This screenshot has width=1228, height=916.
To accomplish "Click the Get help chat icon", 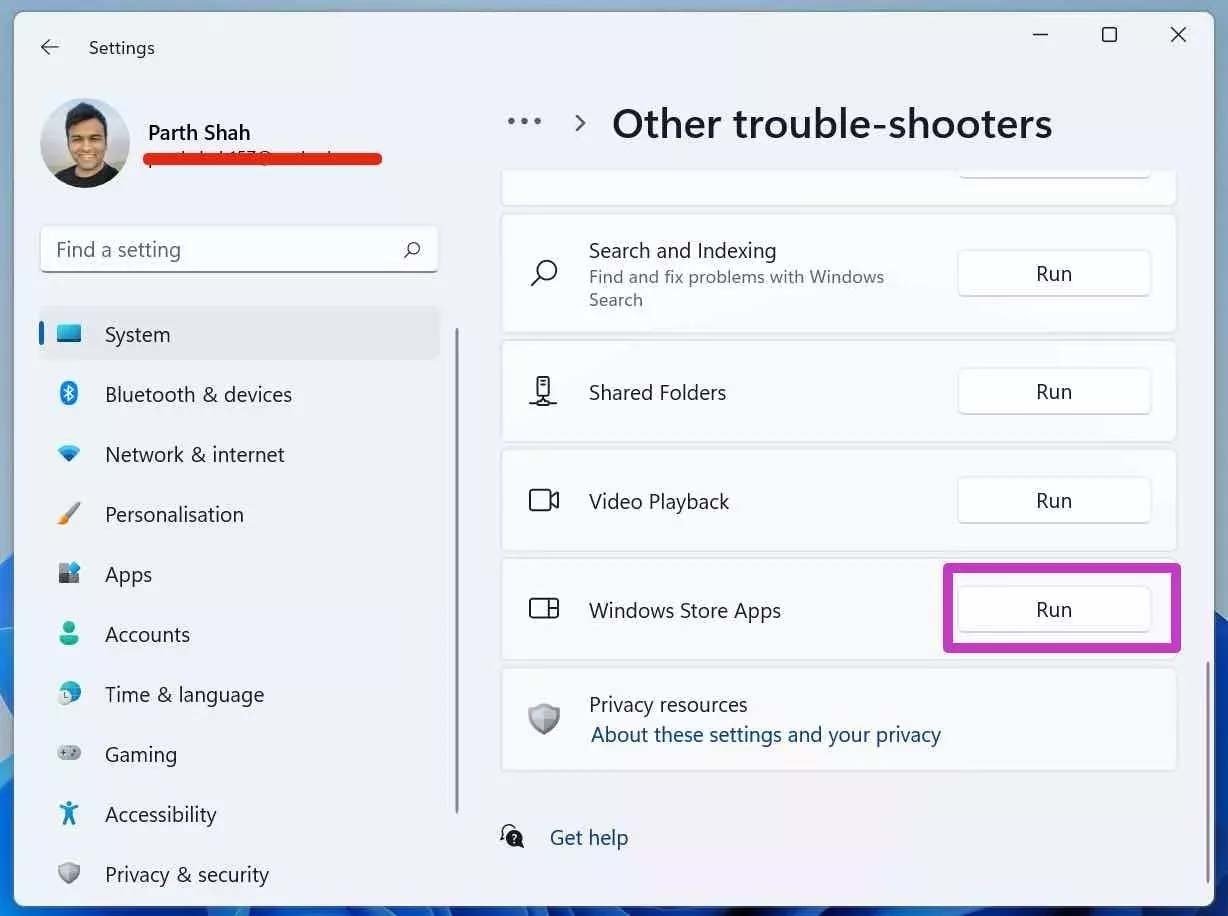I will 512,836.
